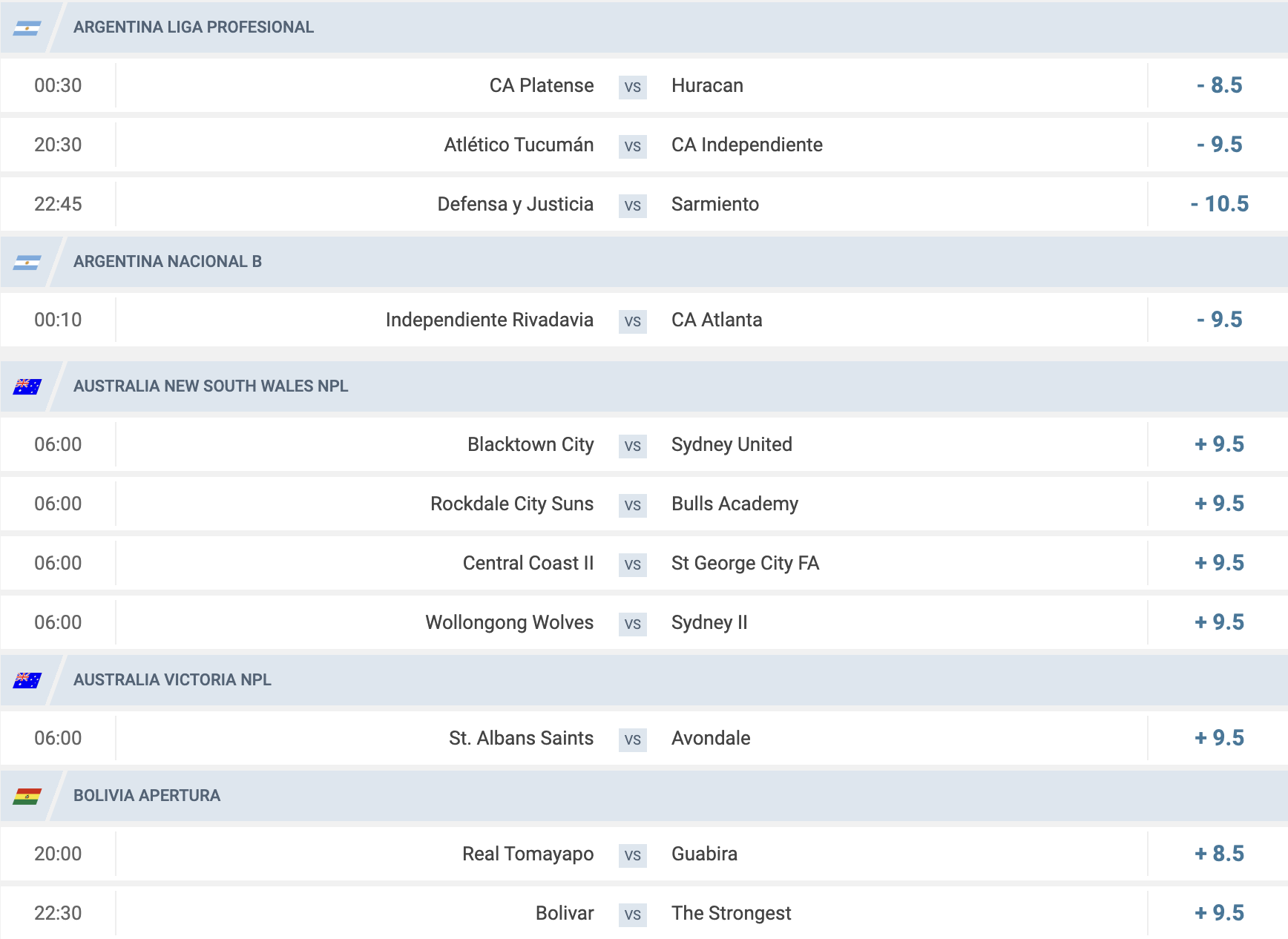1288x939 pixels.
Task: Click the vs badge for Blacktown City match
Action: point(632,446)
